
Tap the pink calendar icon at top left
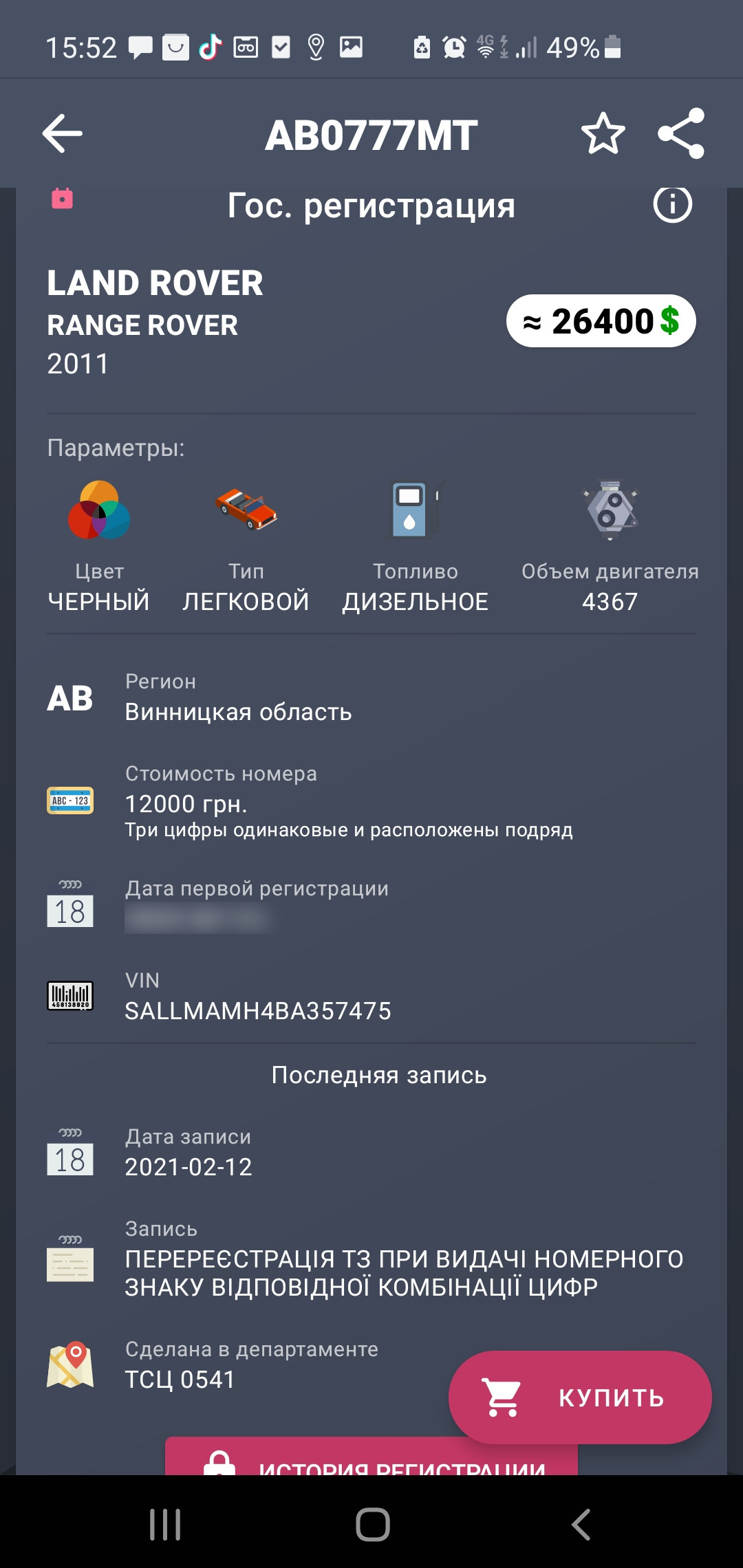(x=62, y=198)
